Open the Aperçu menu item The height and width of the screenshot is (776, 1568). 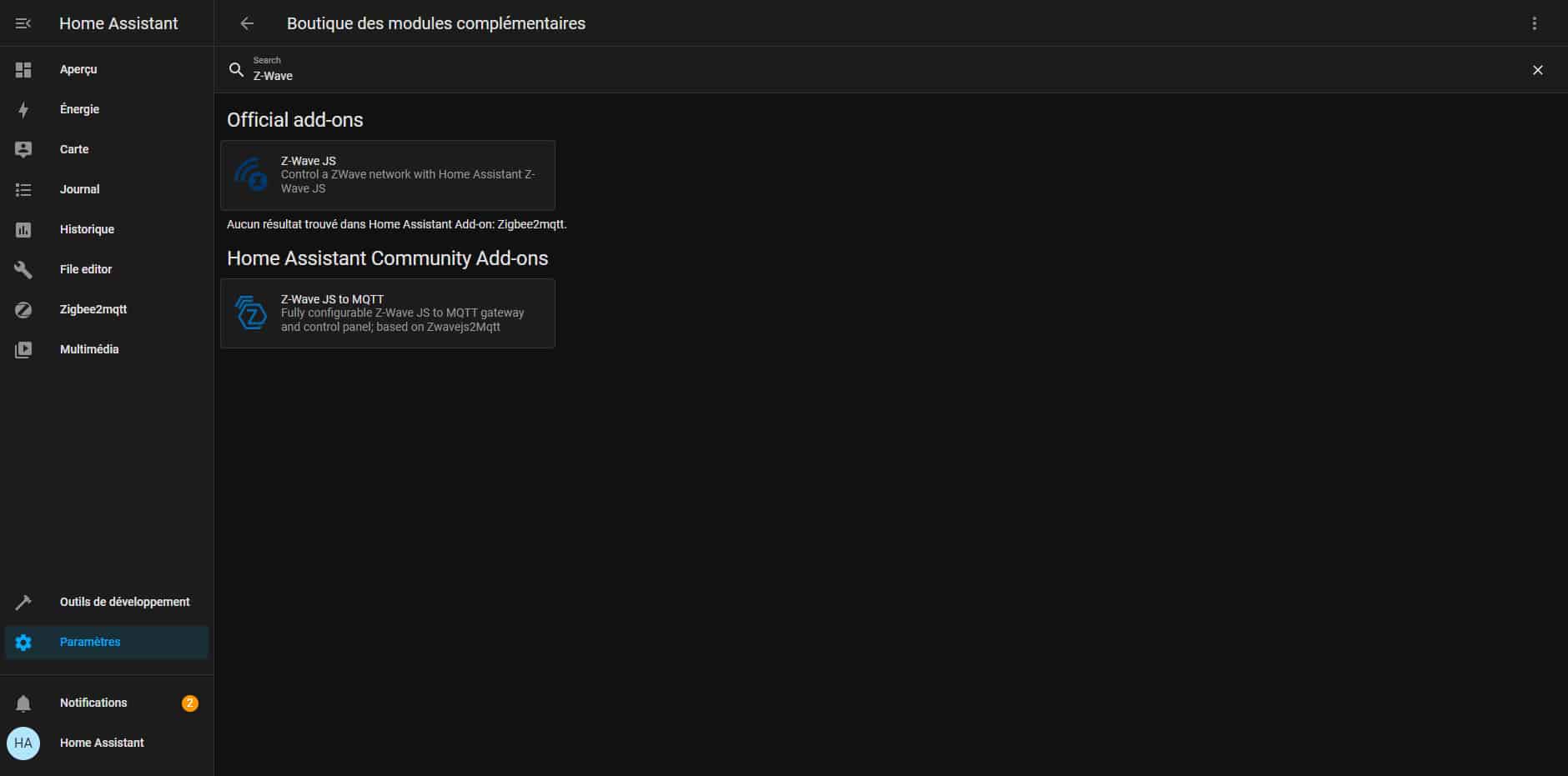point(107,70)
